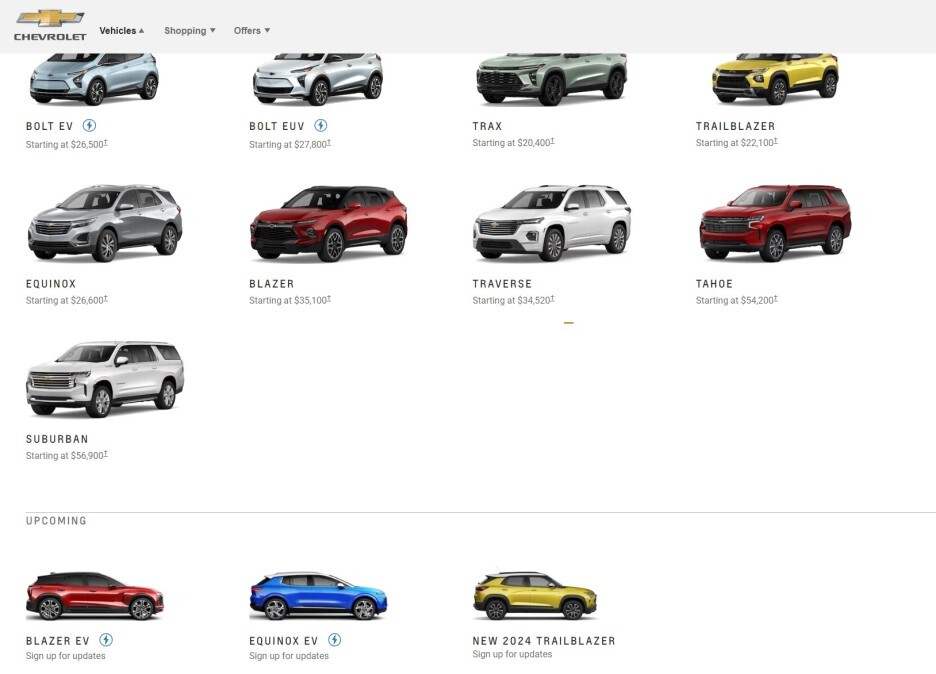Click the Tahoe 'Starting at $54,200' price
The width and height of the screenshot is (936, 674).
737,300
